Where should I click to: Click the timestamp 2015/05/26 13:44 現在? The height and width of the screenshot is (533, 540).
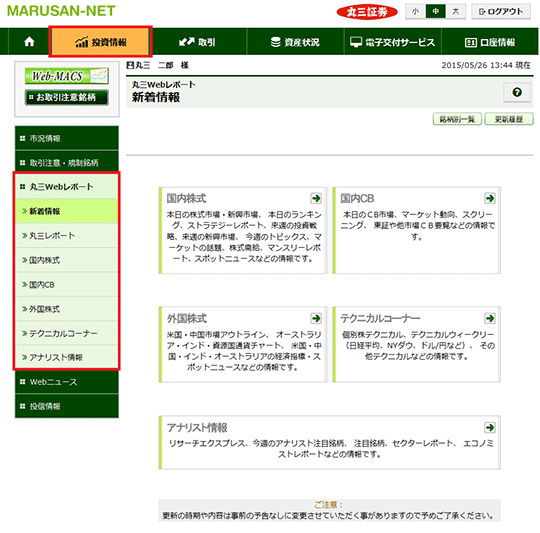(486, 65)
